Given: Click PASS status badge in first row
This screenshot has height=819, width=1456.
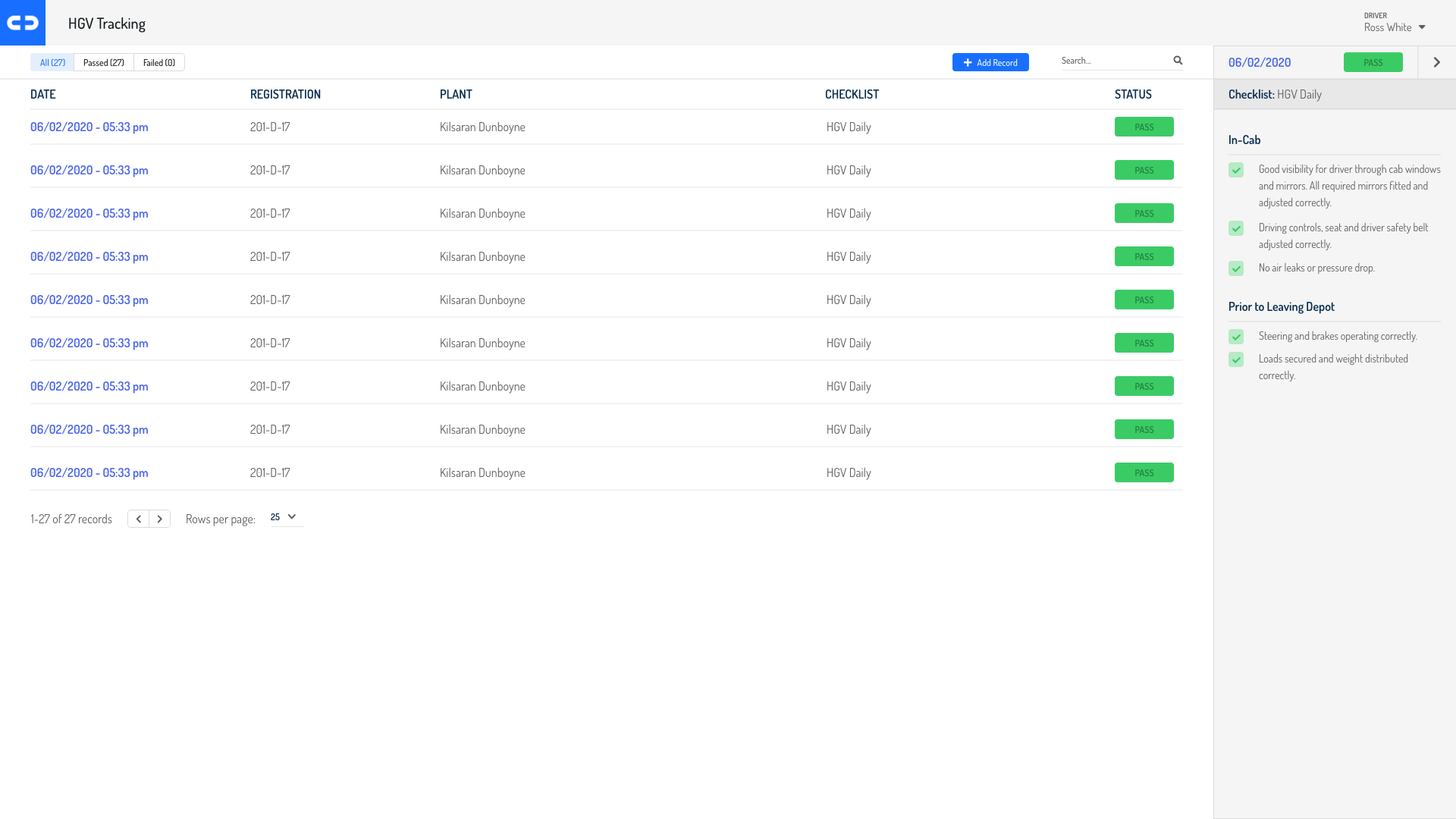Looking at the screenshot, I should pos(1144,127).
